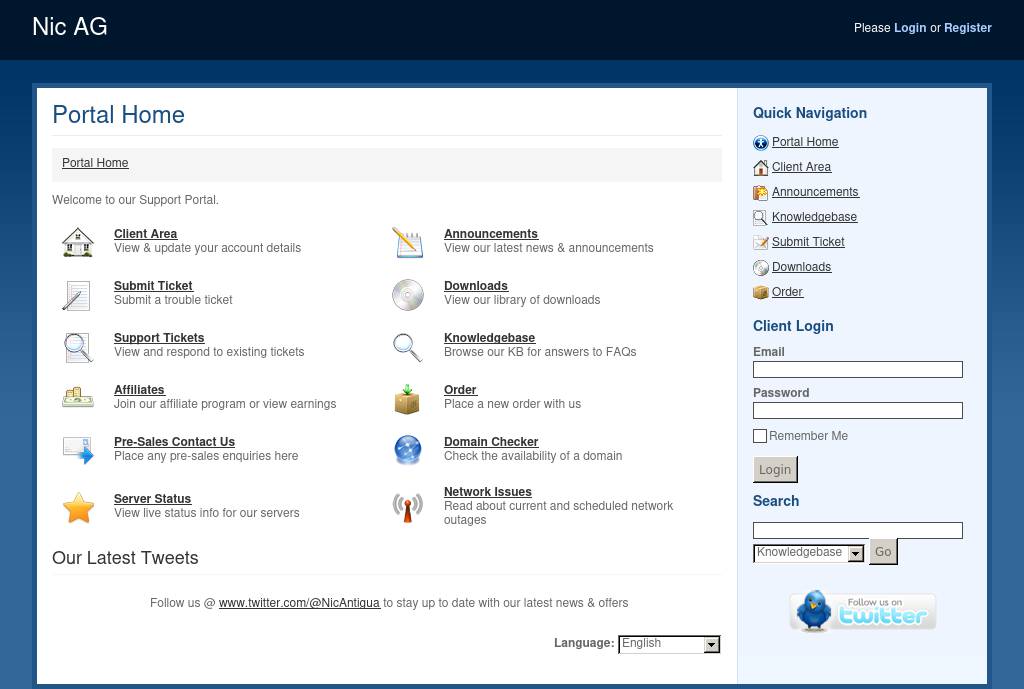Open Announcements in Quick Navigation
Screen dimensions: 1024x689
[815, 192]
